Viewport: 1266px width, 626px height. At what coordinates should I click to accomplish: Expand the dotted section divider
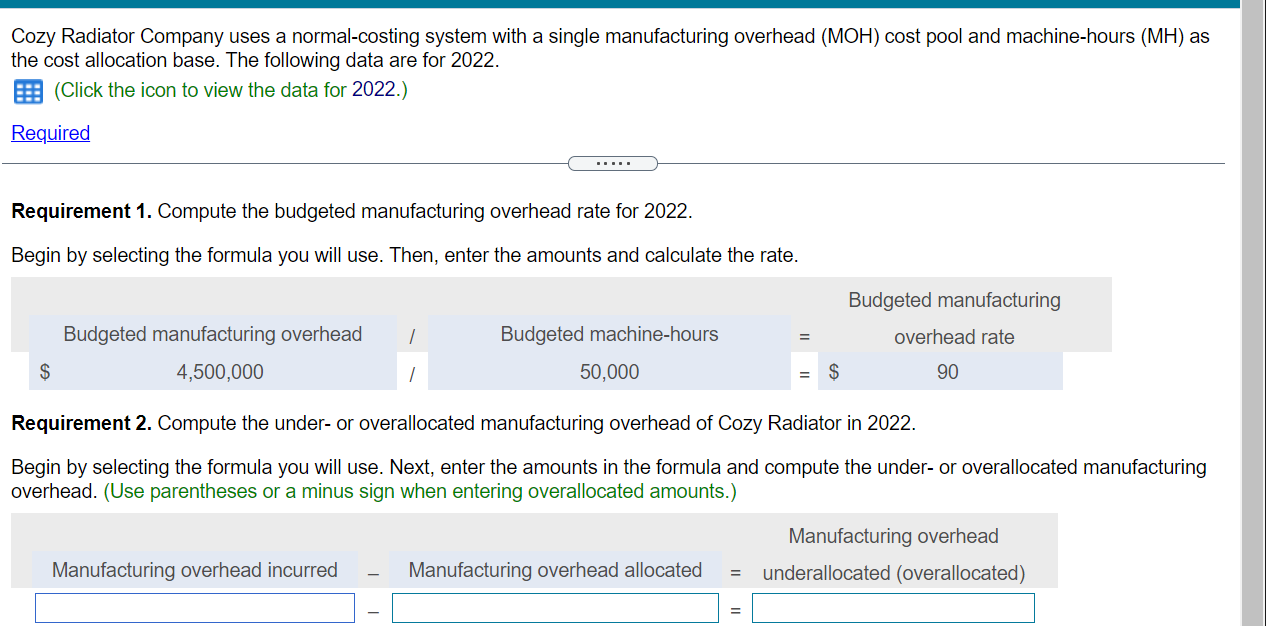[x=612, y=162]
